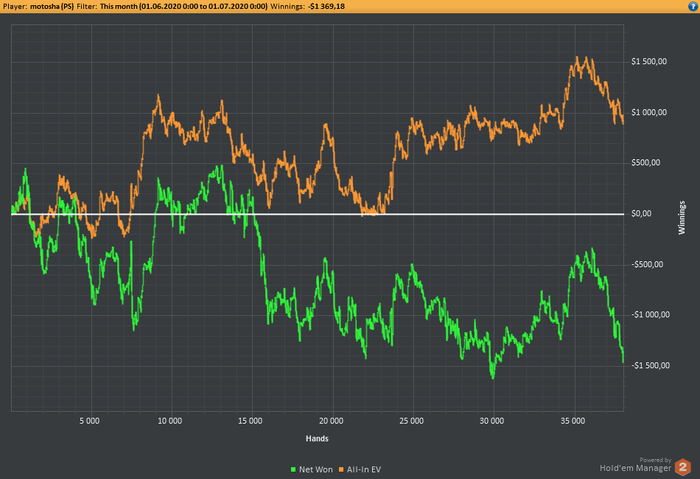The image size is (700, 479).
Task: Click the green Net Won legend swatch
Action: click(293, 470)
